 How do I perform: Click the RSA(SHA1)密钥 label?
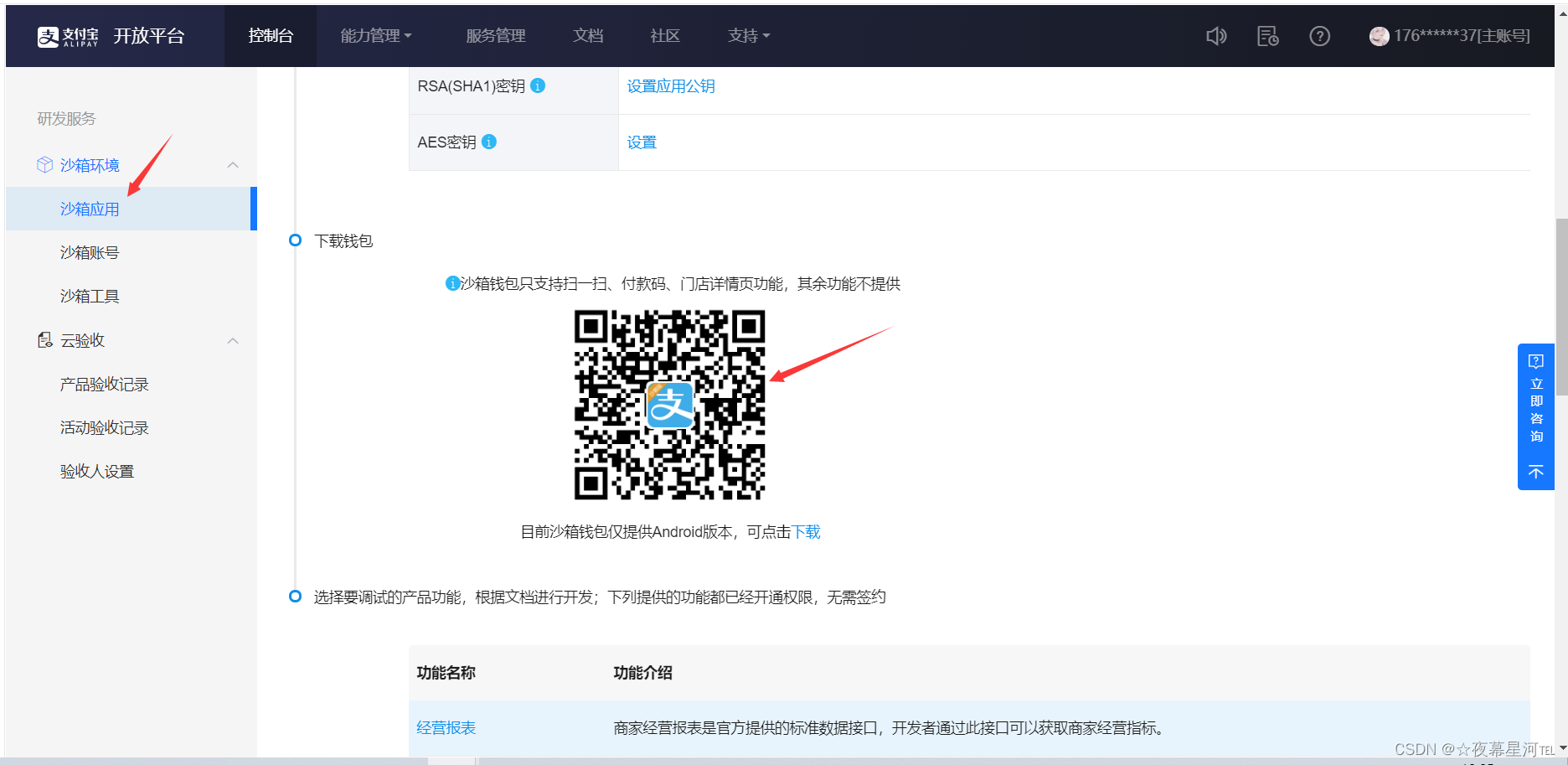pyautogui.click(x=472, y=86)
